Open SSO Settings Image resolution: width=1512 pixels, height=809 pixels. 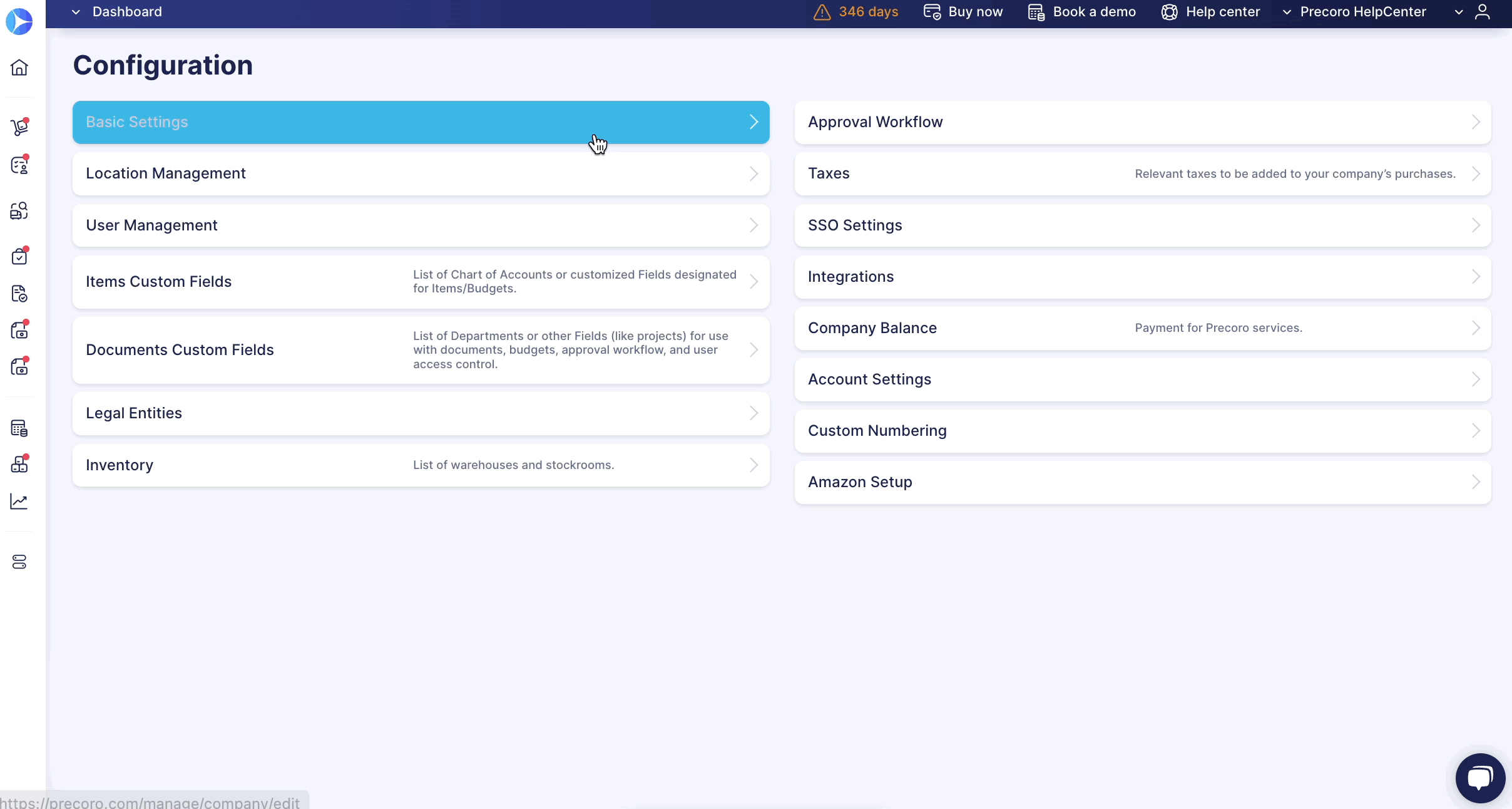[x=1143, y=225]
